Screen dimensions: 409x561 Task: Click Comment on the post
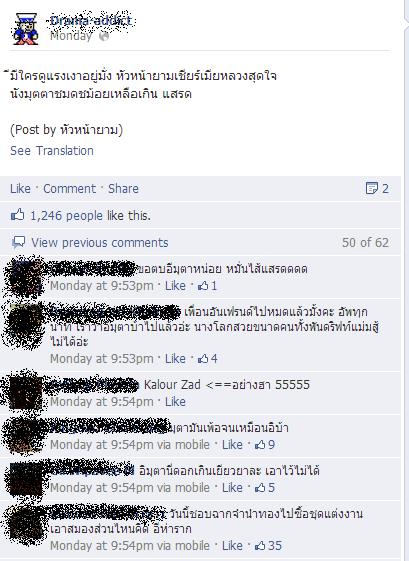pos(69,189)
